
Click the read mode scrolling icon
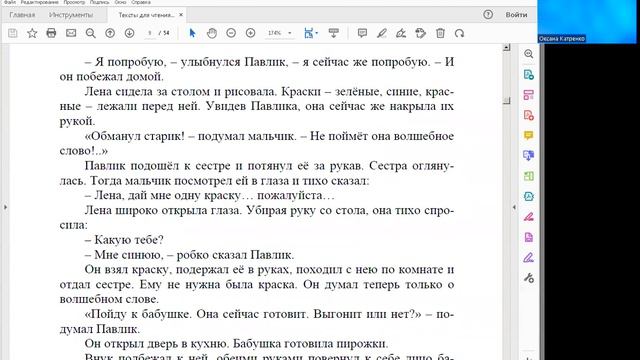click(x=333, y=33)
